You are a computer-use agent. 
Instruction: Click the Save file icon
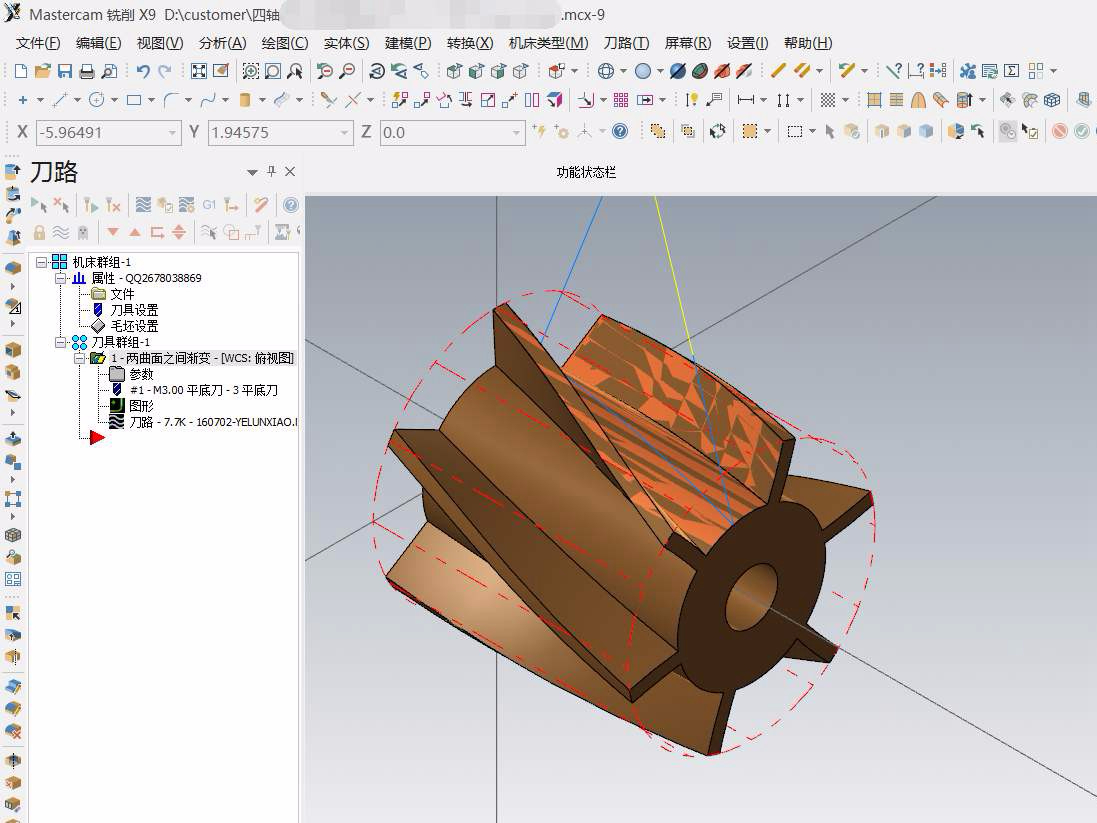[65, 71]
